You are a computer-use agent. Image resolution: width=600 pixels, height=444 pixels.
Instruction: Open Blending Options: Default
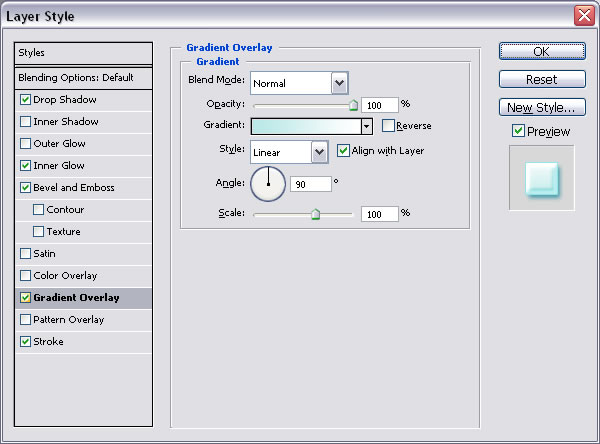click(83, 78)
